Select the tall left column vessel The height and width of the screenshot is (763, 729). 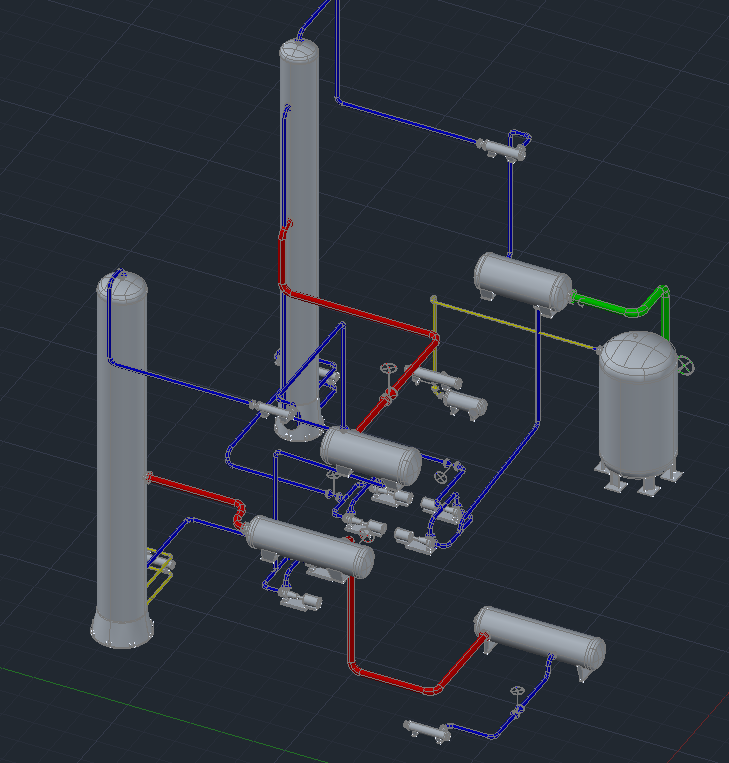pyautogui.click(x=122, y=460)
